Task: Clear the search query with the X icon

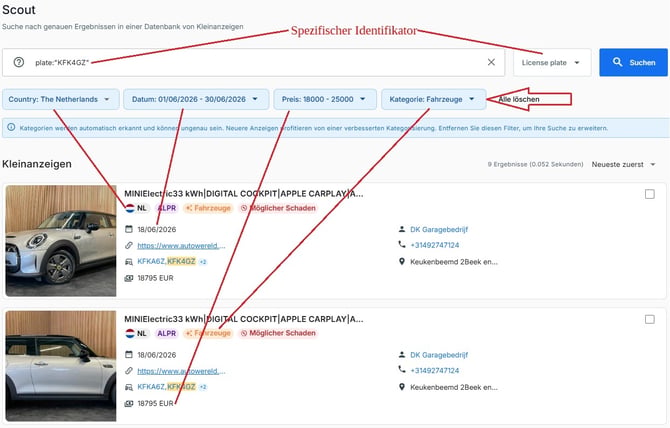Action: tap(491, 62)
